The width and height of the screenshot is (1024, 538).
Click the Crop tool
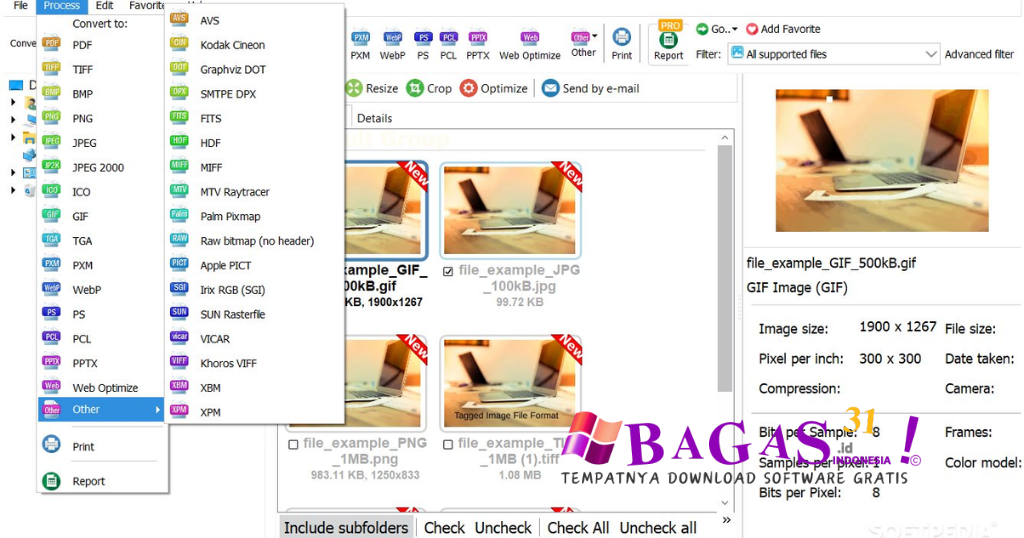[x=429, y=88]
